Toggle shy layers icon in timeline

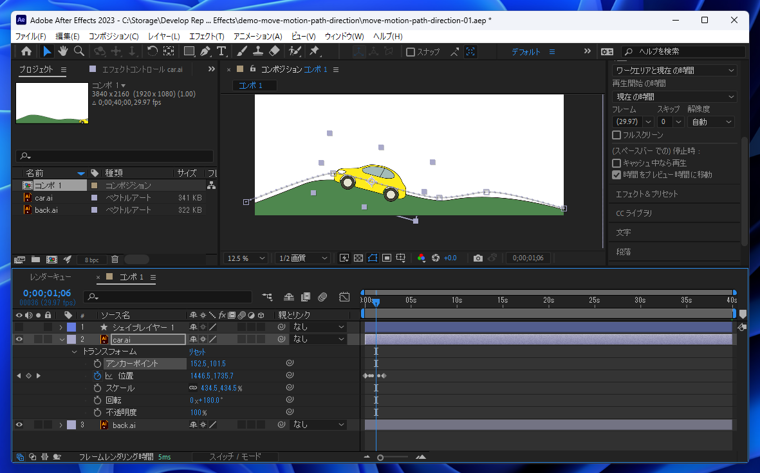pyautogui.click(x=289, y=297)
